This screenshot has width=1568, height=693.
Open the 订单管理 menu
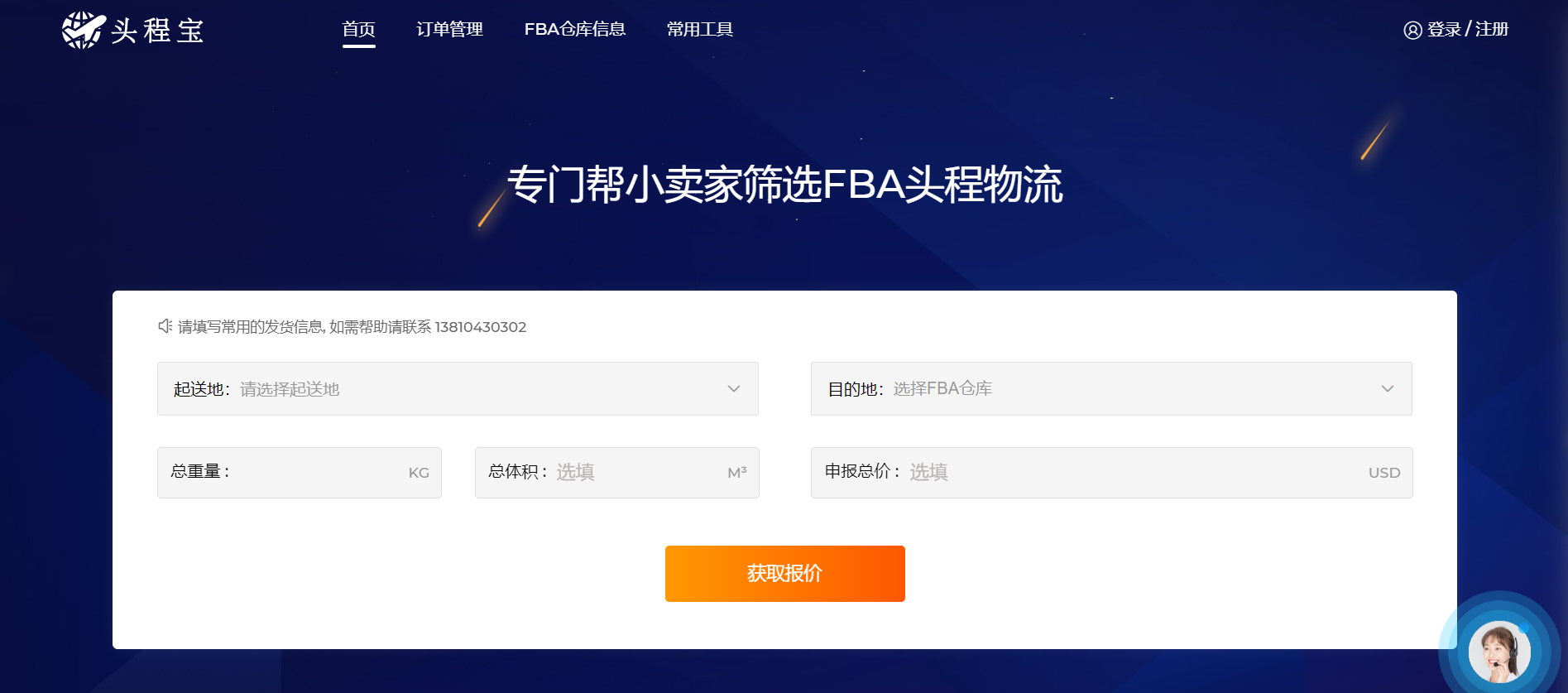(x=449, y=30)
